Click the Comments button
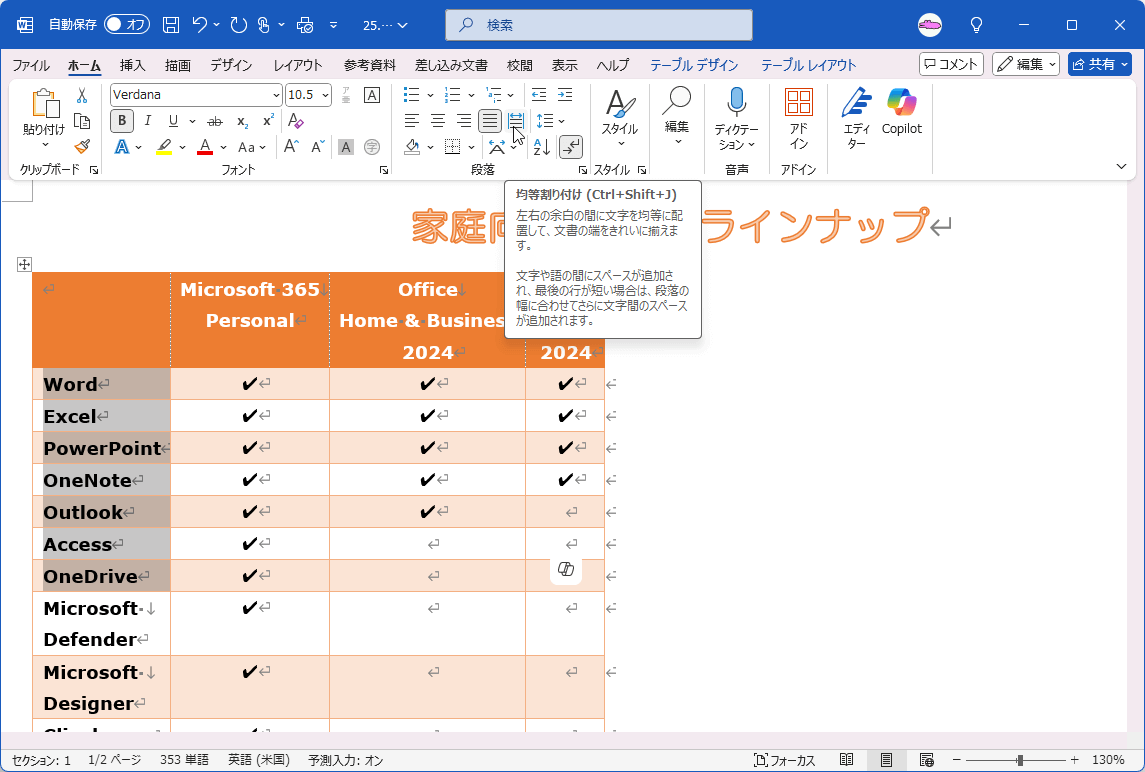1145x772 pixels. tap(951, 64)
